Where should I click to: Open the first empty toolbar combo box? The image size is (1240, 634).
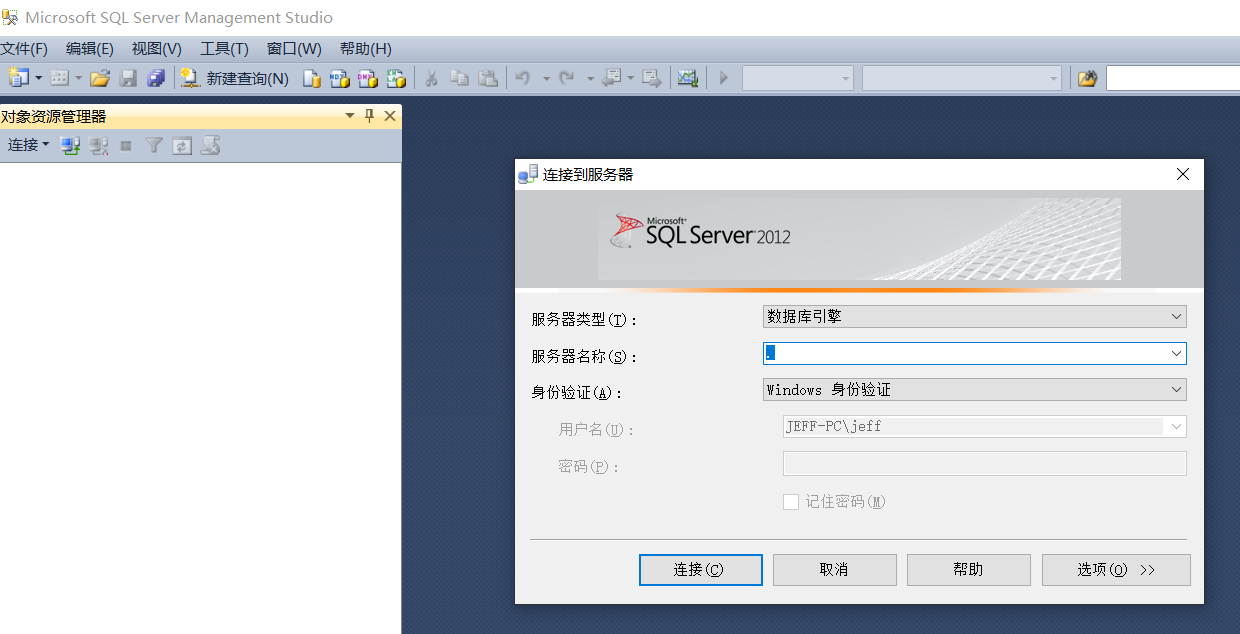[x=798, y=78]
